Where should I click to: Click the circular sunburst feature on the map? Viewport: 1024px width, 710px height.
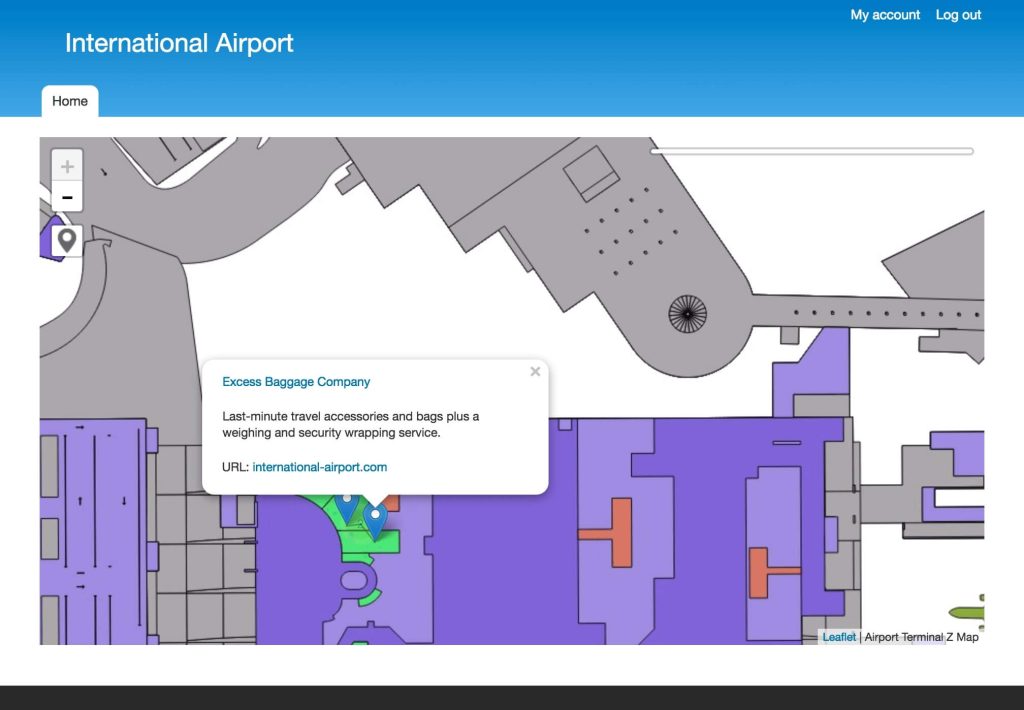coord(689,313)
